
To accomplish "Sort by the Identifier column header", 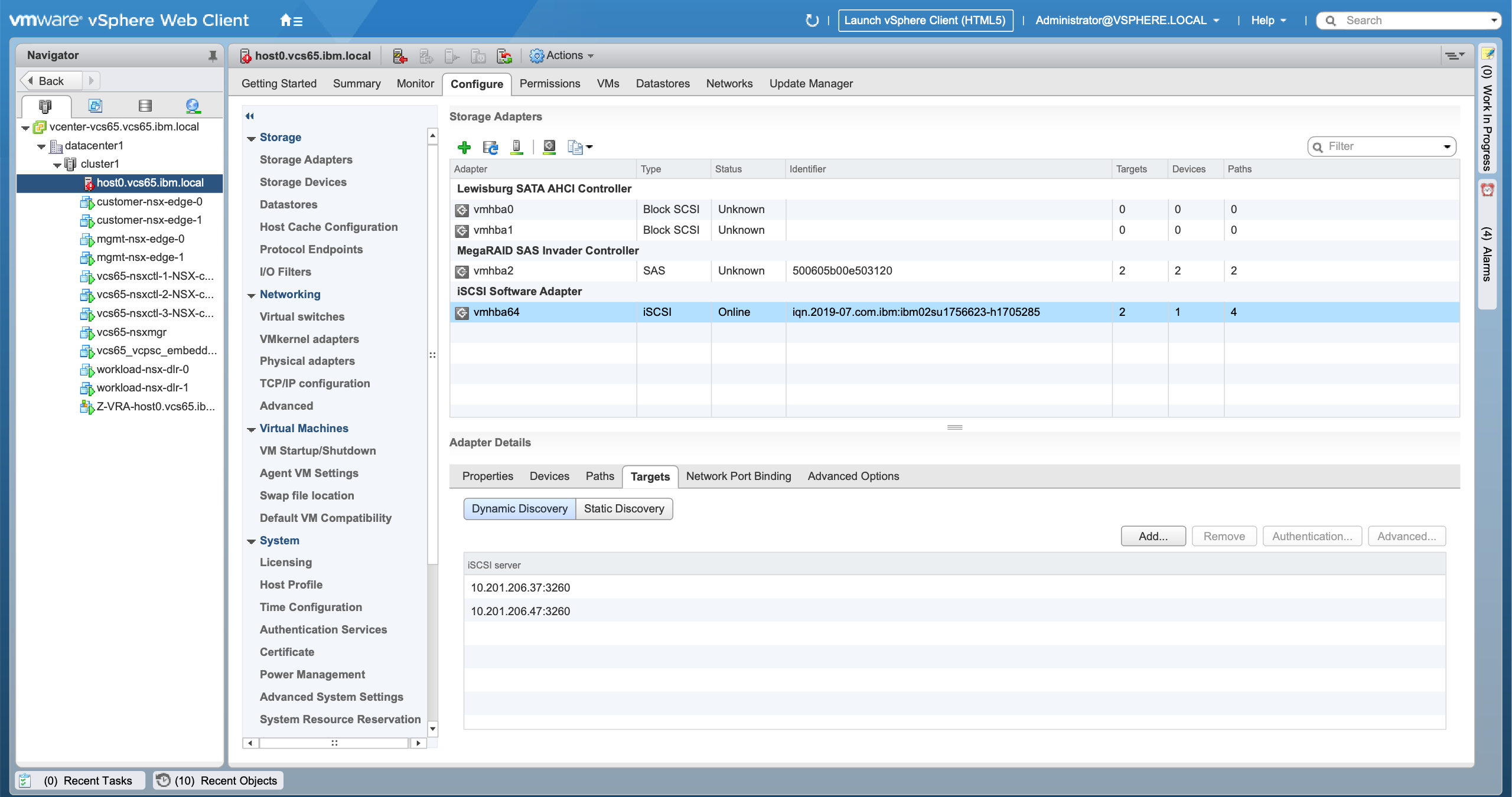I will tap(948, 169).
